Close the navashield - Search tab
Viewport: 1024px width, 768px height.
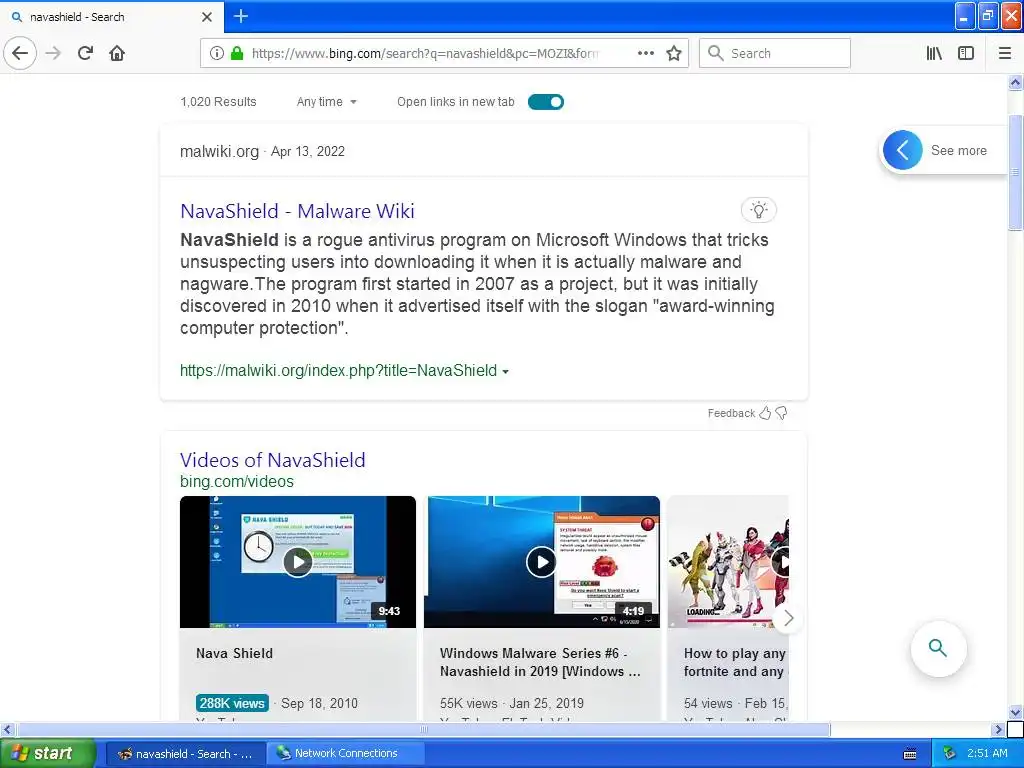[x=206, y=17]
